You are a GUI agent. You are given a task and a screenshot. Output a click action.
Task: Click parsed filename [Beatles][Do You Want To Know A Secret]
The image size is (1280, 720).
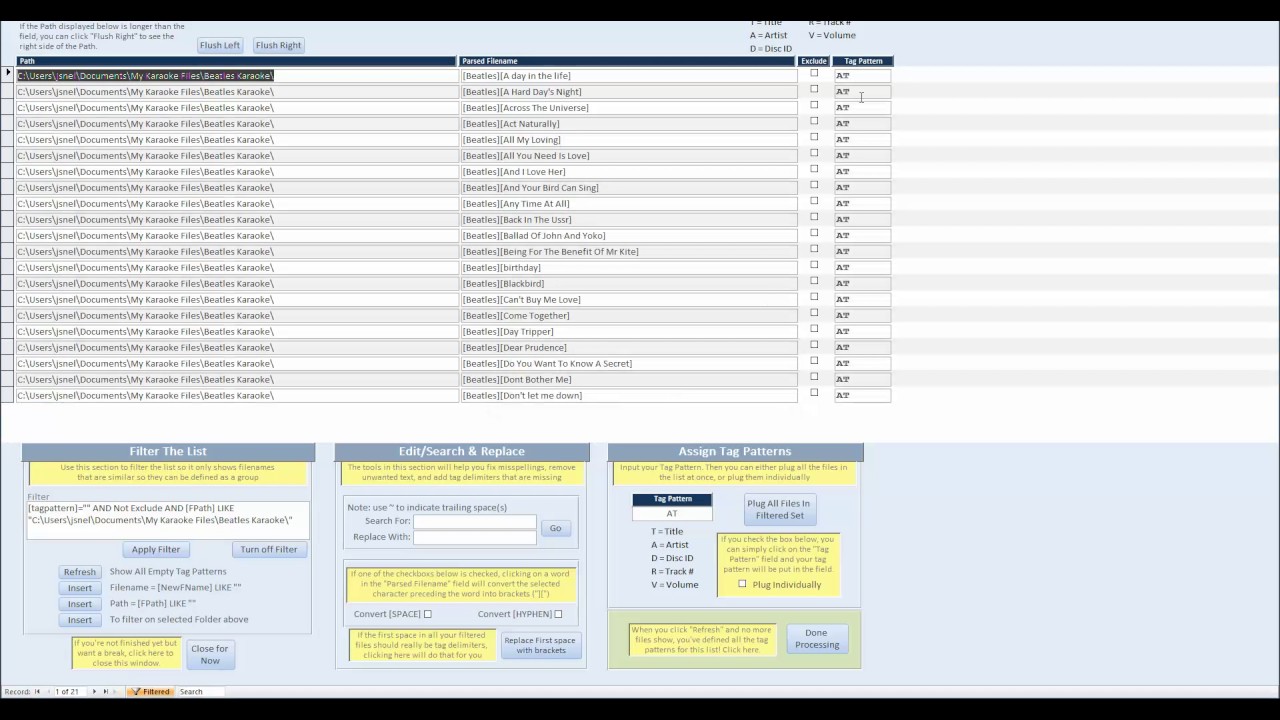click(628, 363)
